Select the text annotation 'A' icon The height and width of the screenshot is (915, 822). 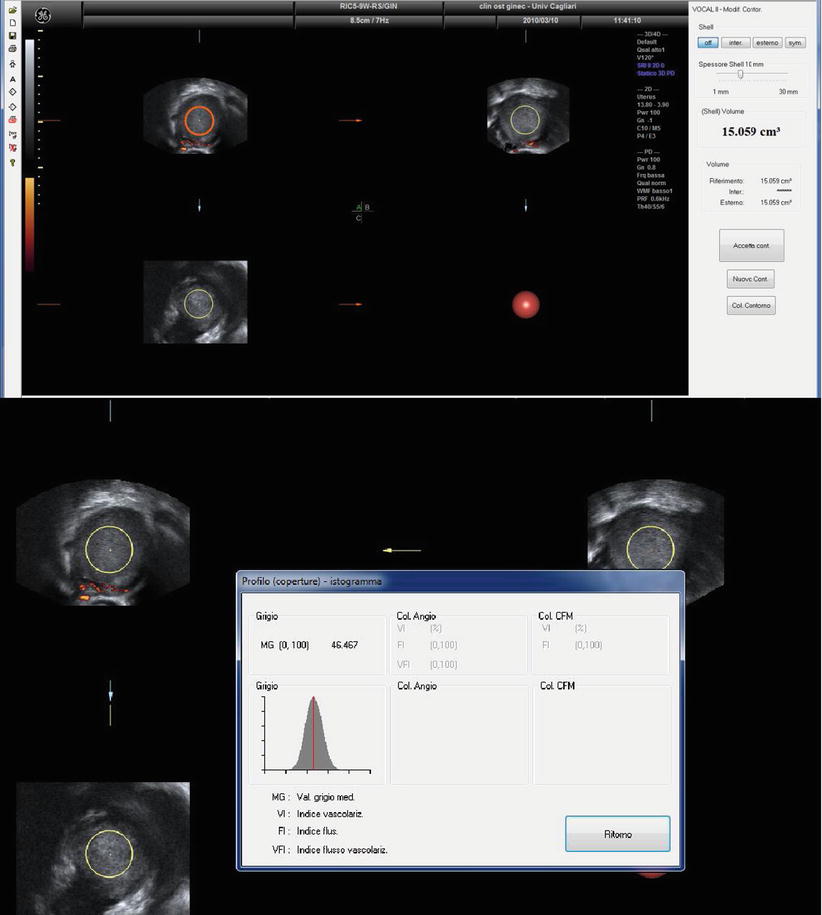[x=12, y=78]
